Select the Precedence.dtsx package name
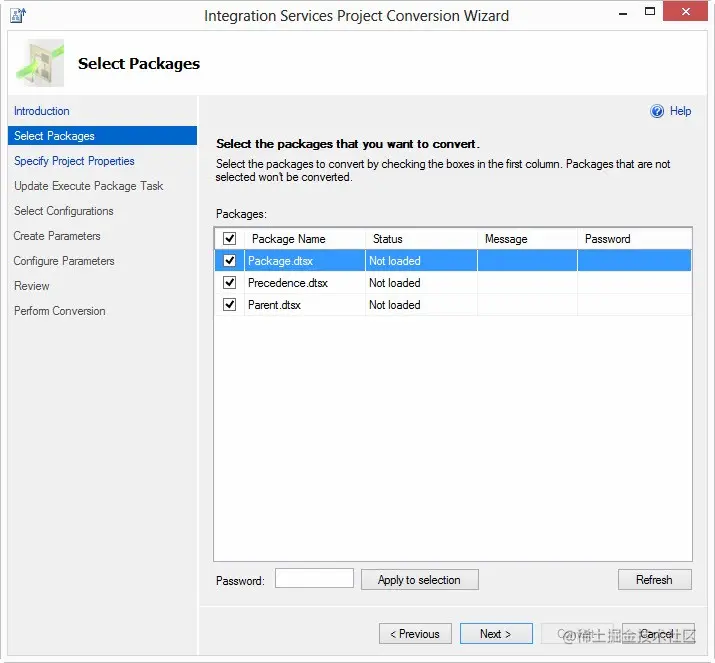Screen dimensions: 715x663 (288, 283)
